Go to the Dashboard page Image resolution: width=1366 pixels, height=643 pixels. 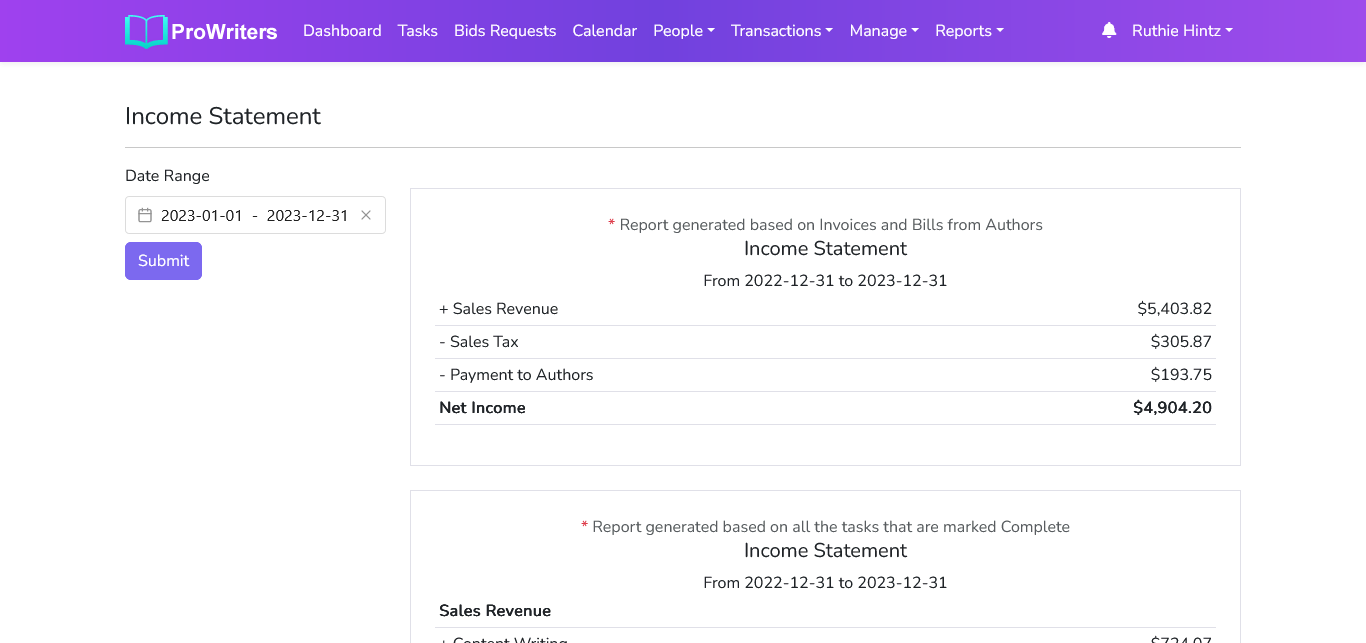(x=342, y=31)
